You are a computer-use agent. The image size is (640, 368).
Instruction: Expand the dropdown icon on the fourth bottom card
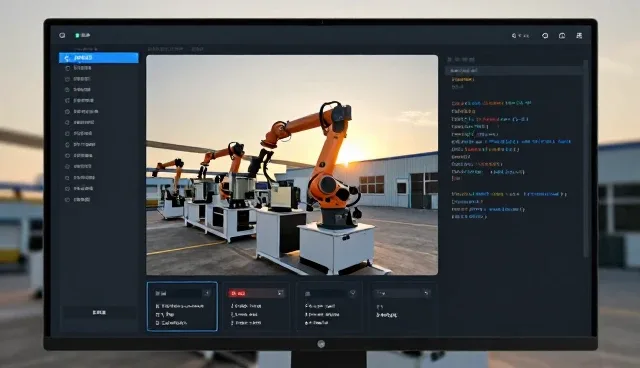pos(426,293)
